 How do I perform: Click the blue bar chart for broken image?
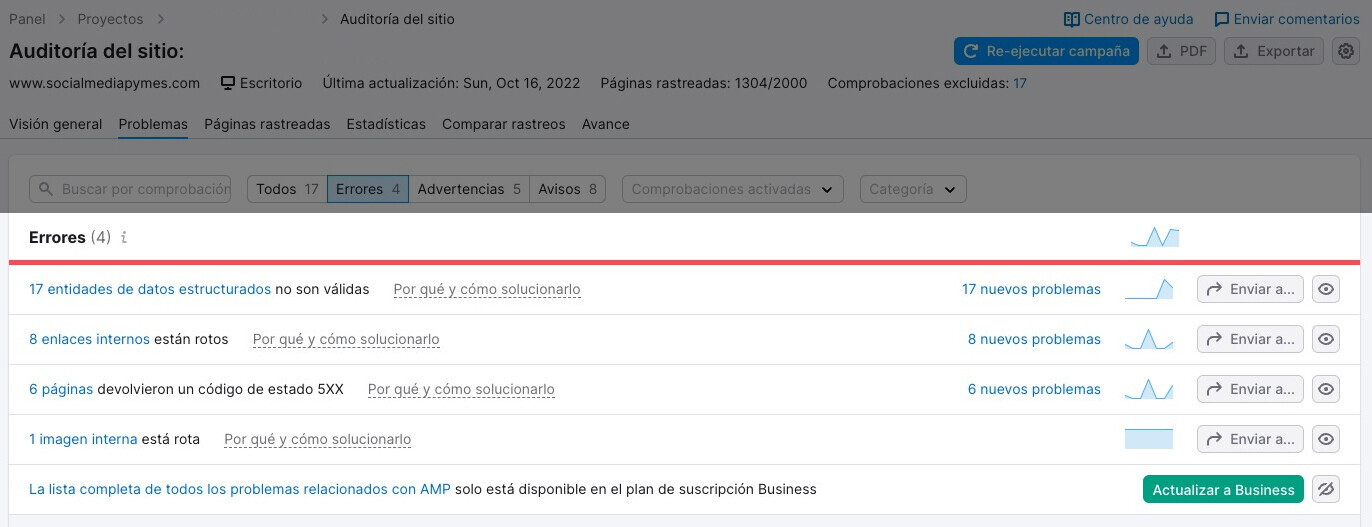[1149, 439]
